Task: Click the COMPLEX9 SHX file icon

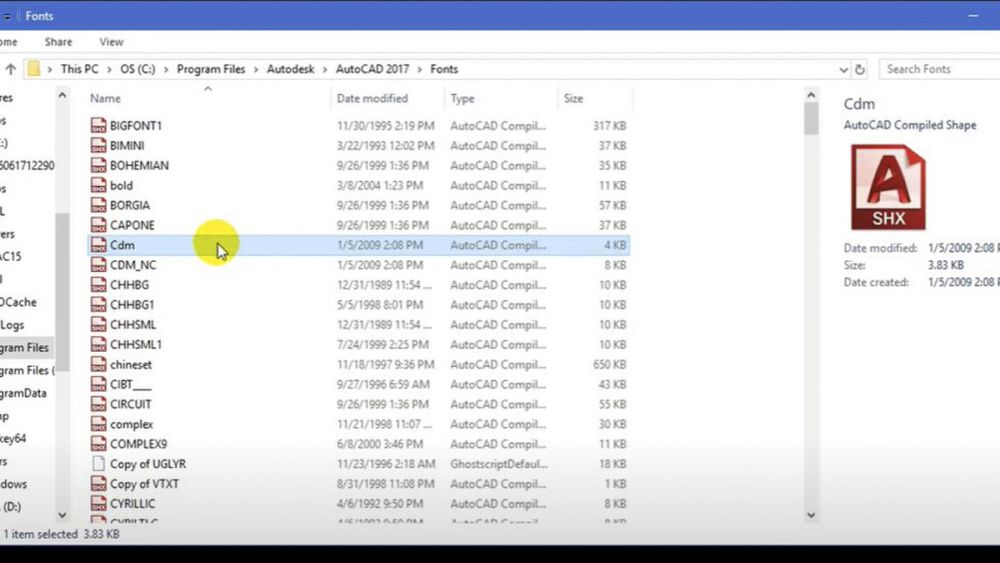Action: coord(98,444)
